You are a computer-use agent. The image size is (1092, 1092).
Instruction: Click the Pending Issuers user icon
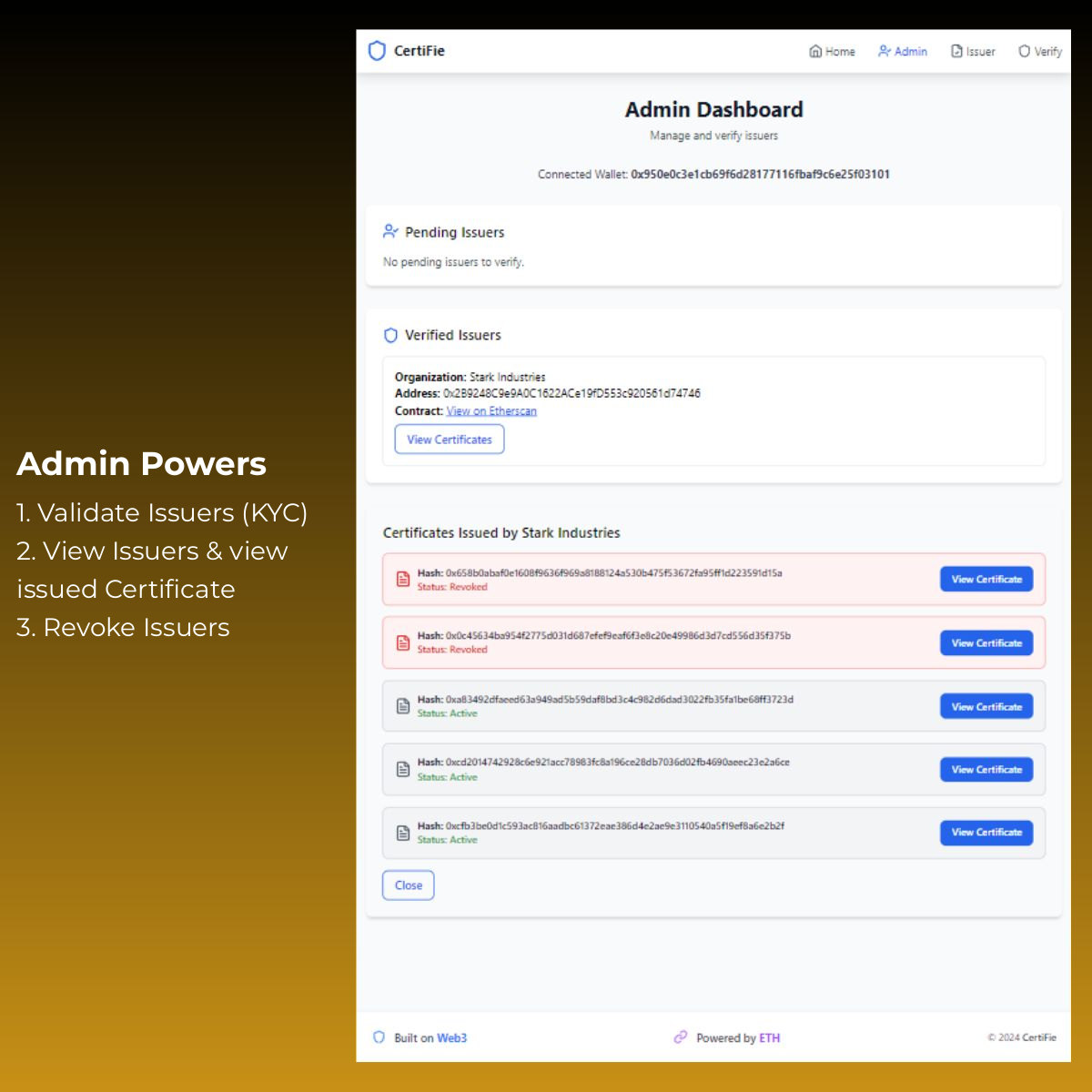point(390,231)
